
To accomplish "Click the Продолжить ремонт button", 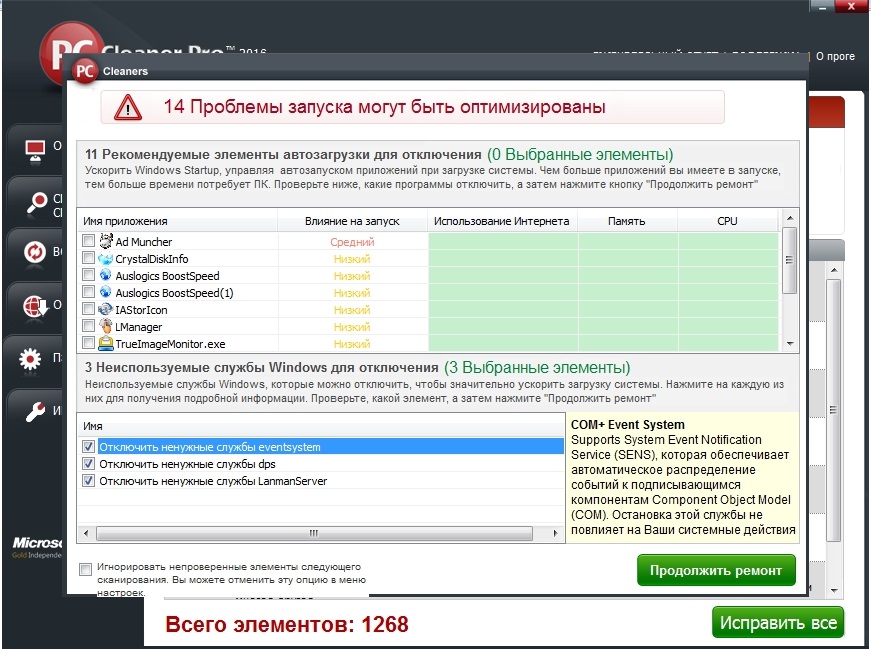I will (x=716, y=570).
